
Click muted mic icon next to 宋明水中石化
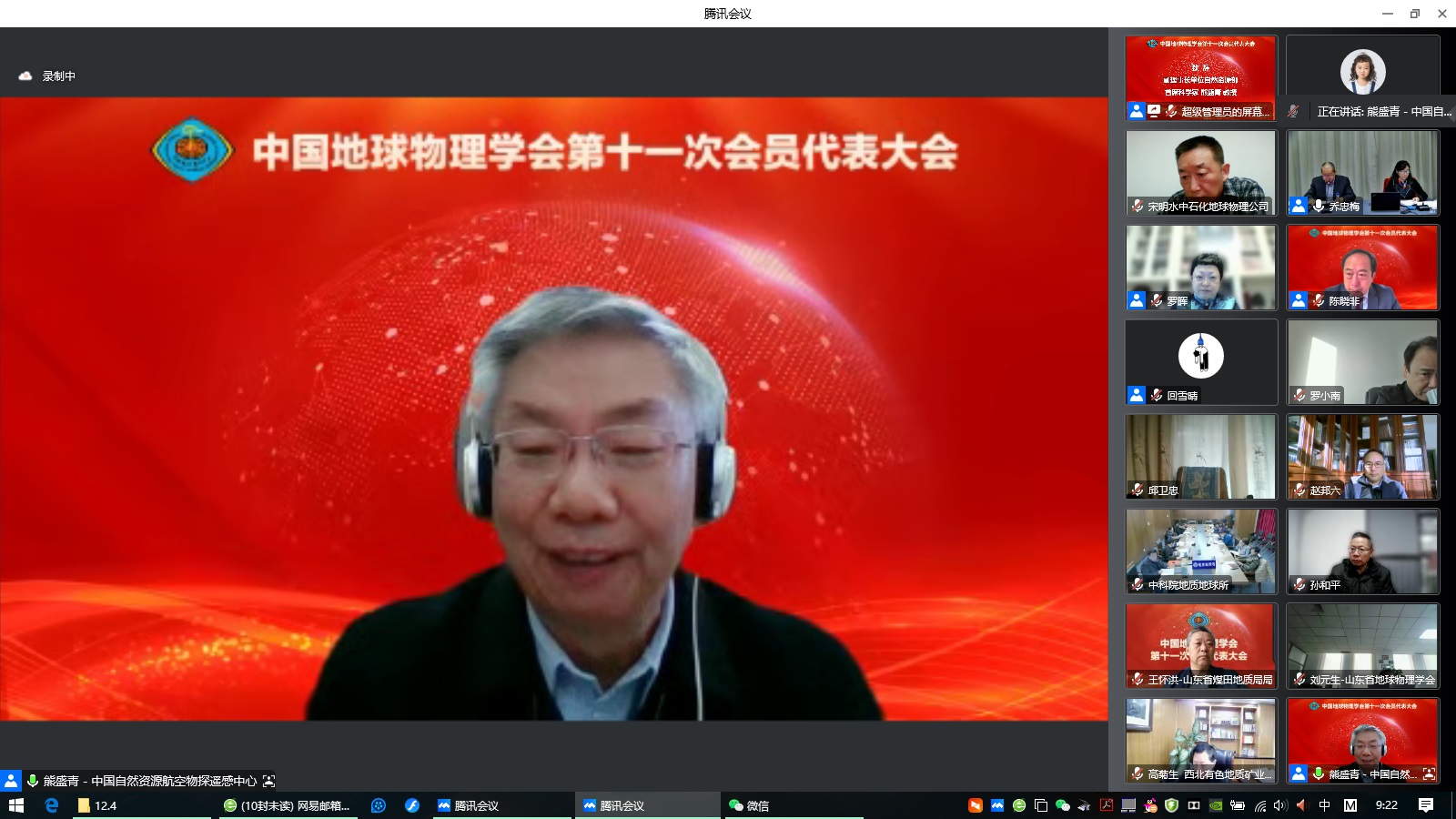tap(1137, 207)
